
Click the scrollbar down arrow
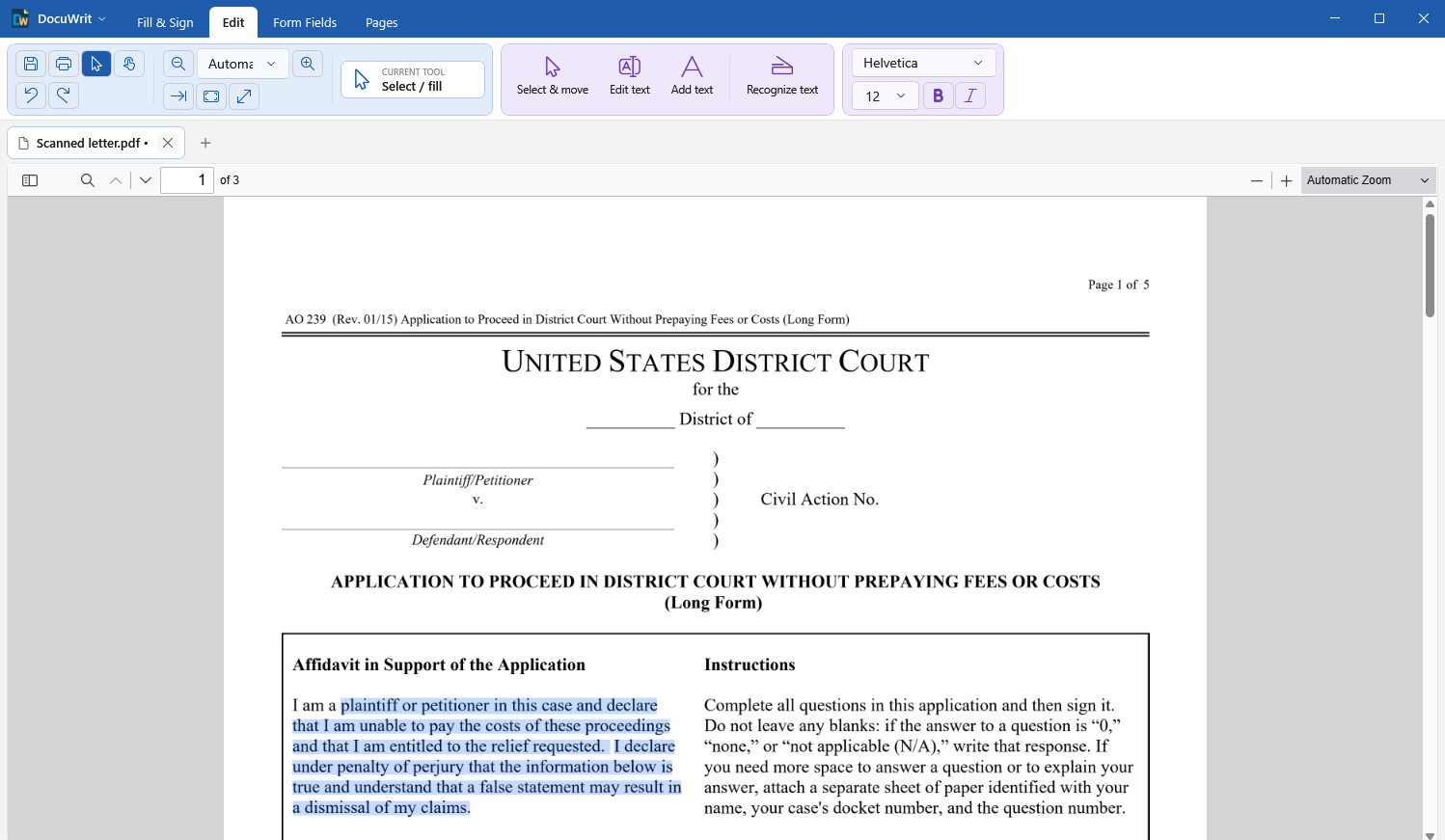(x=1430, y=835)
